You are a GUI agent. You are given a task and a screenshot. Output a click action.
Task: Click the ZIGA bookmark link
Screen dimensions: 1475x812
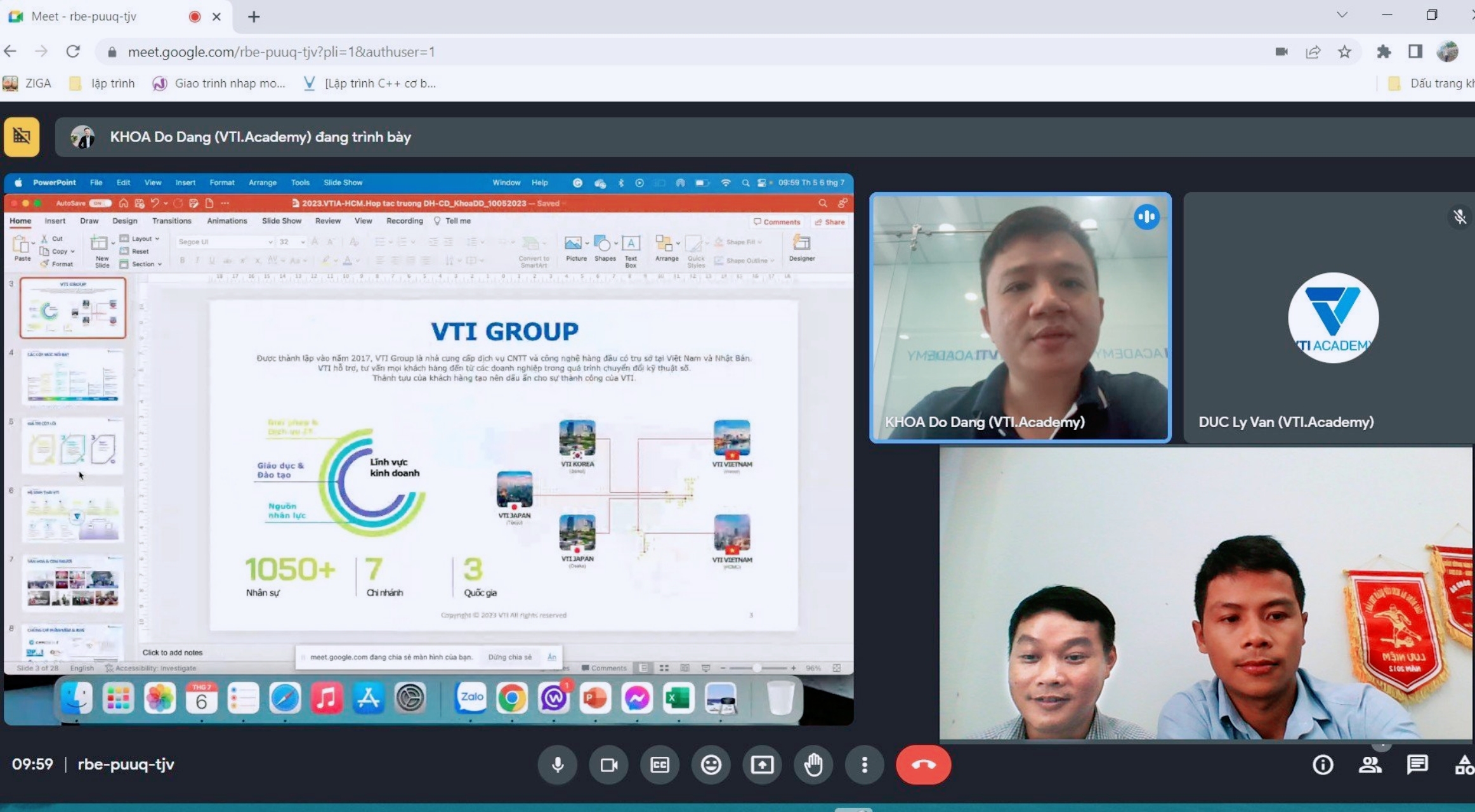tap(28, 83)
